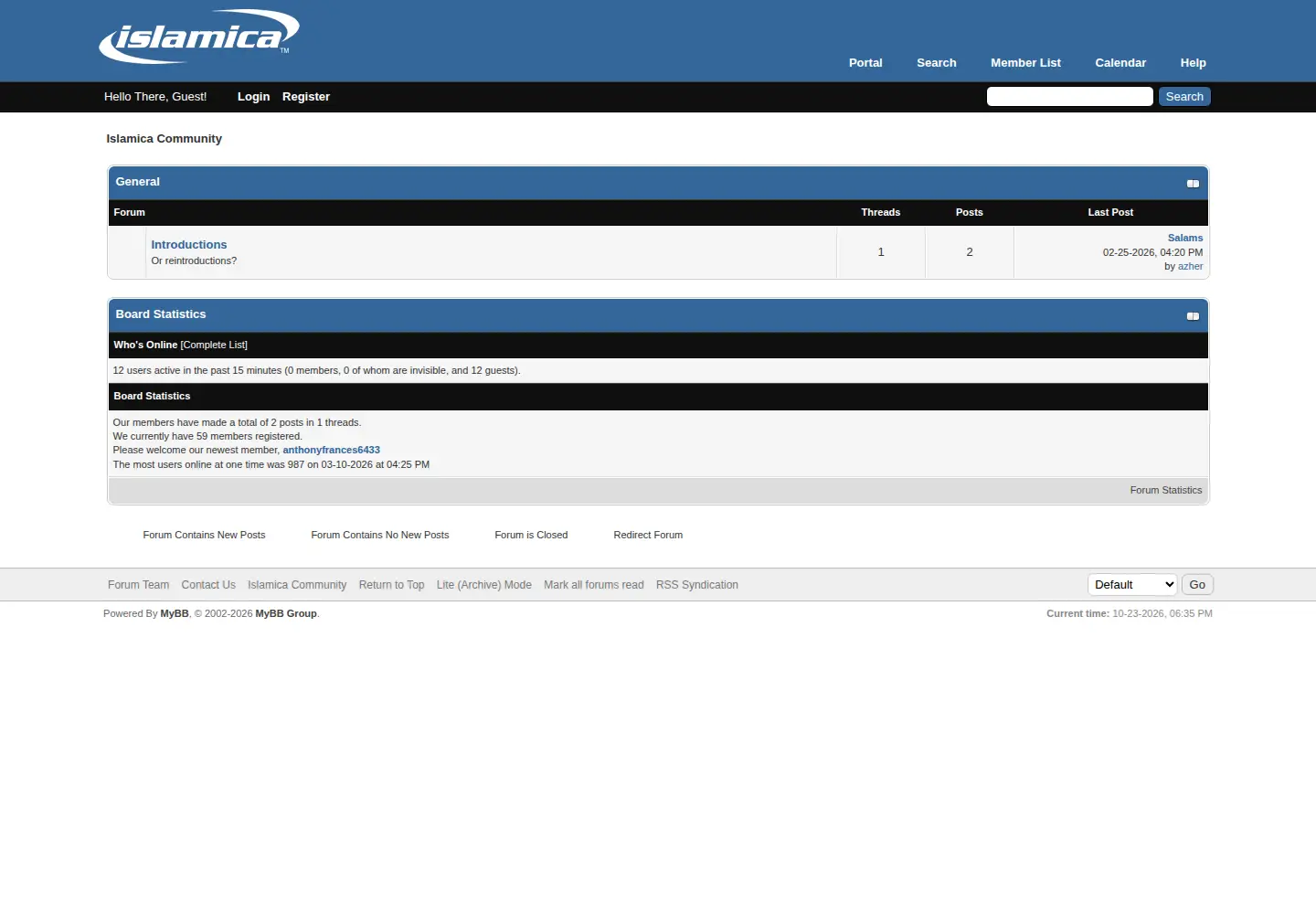Open the Search page from top navigation
The width and height of the screenshot is (1316, 914).
pos(937,63)
